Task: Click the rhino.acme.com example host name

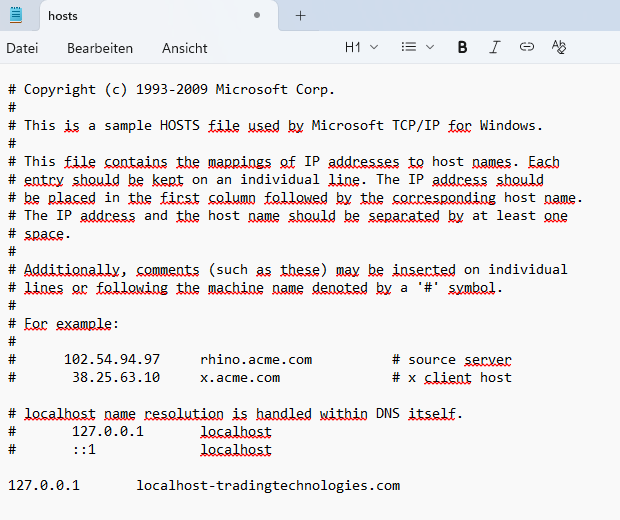Action: (x=256, y=360)
